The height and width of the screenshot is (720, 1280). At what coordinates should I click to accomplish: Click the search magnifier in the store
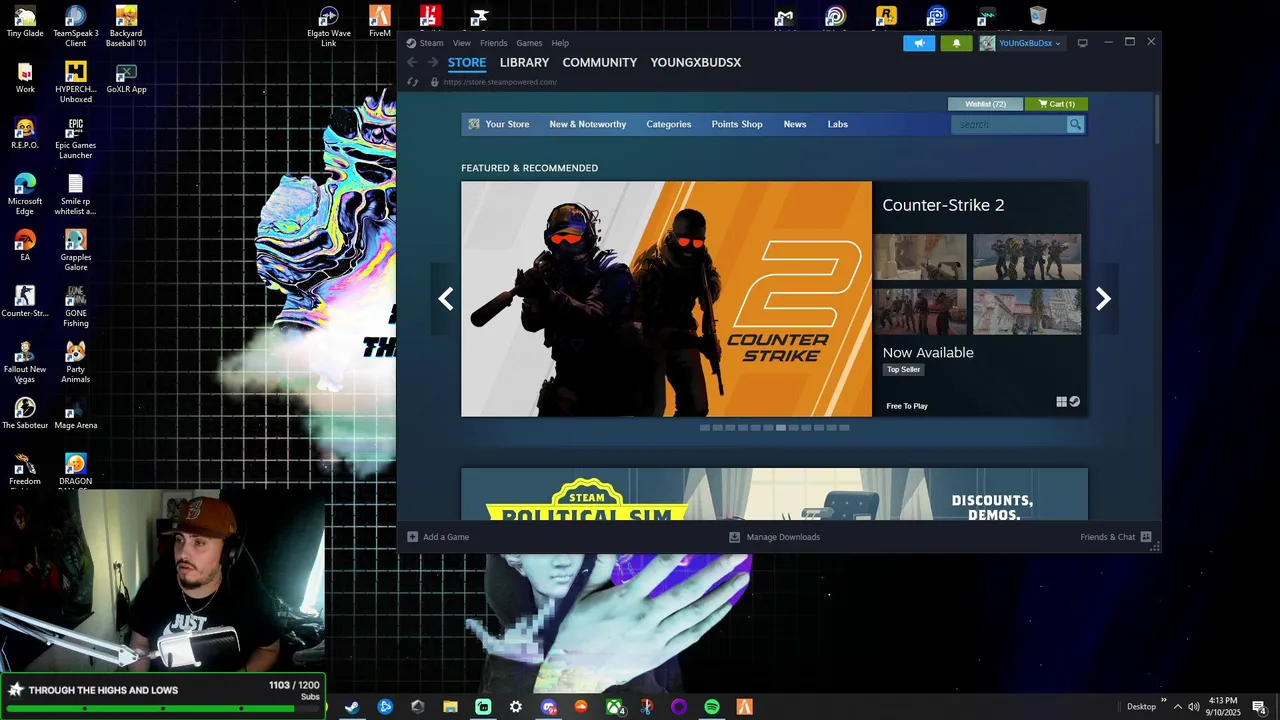coord(1075,124)
